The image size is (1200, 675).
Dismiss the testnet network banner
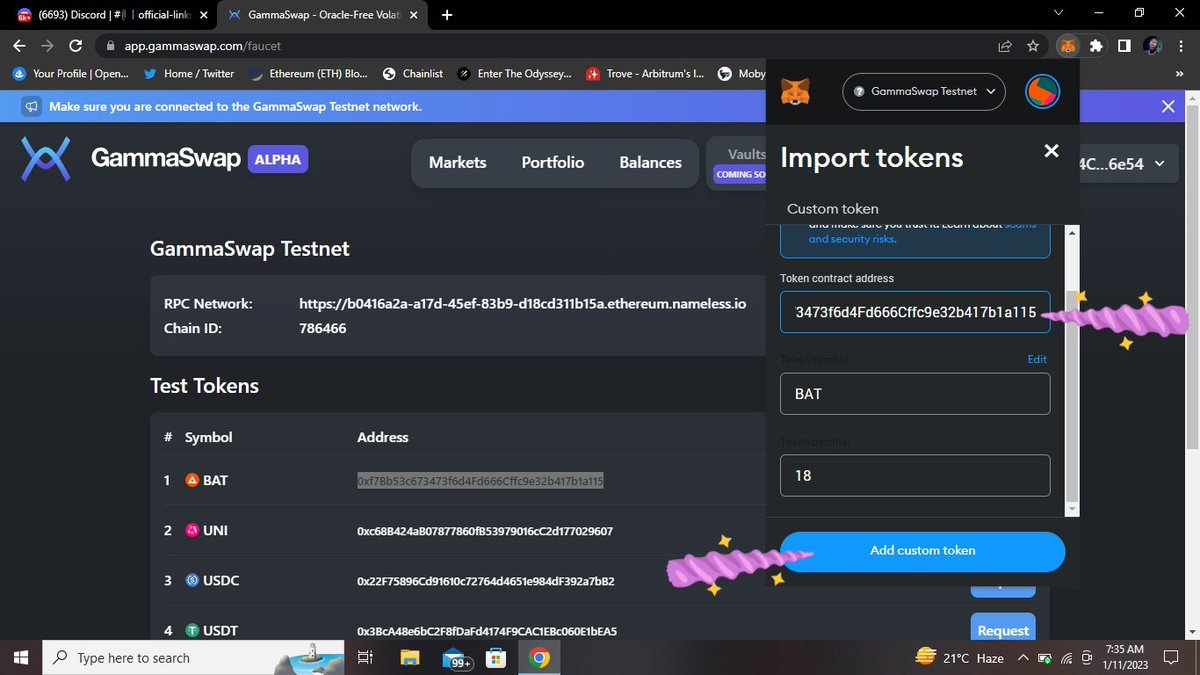(x=1168, y=106)
